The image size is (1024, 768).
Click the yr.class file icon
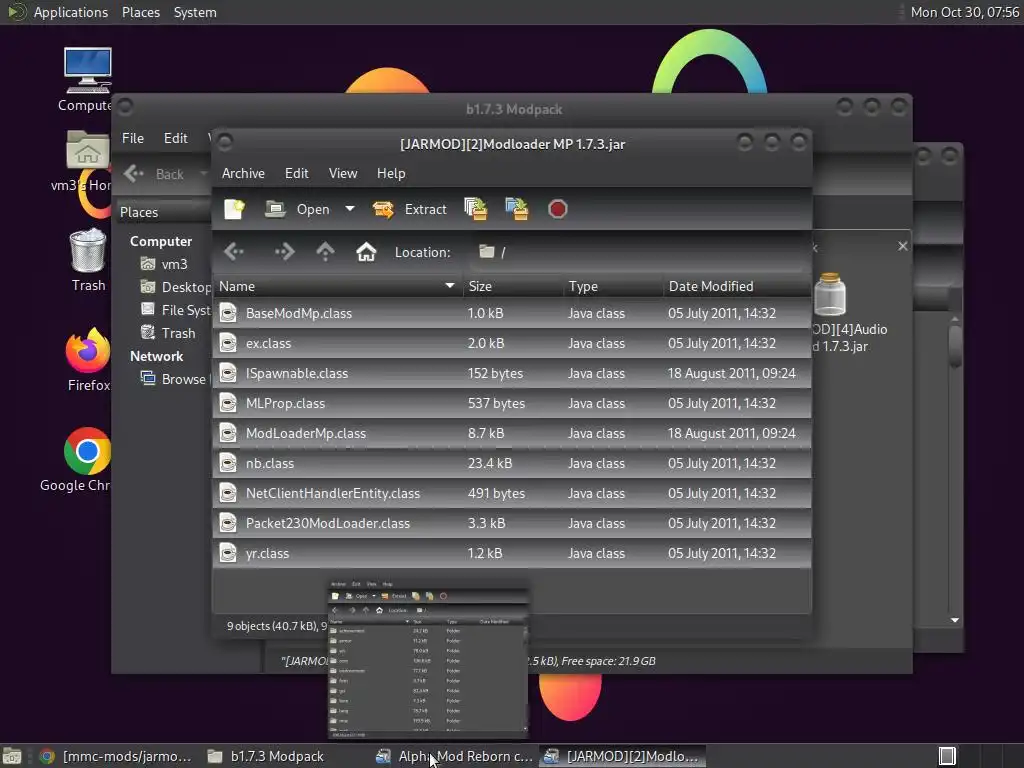point(228,554)
